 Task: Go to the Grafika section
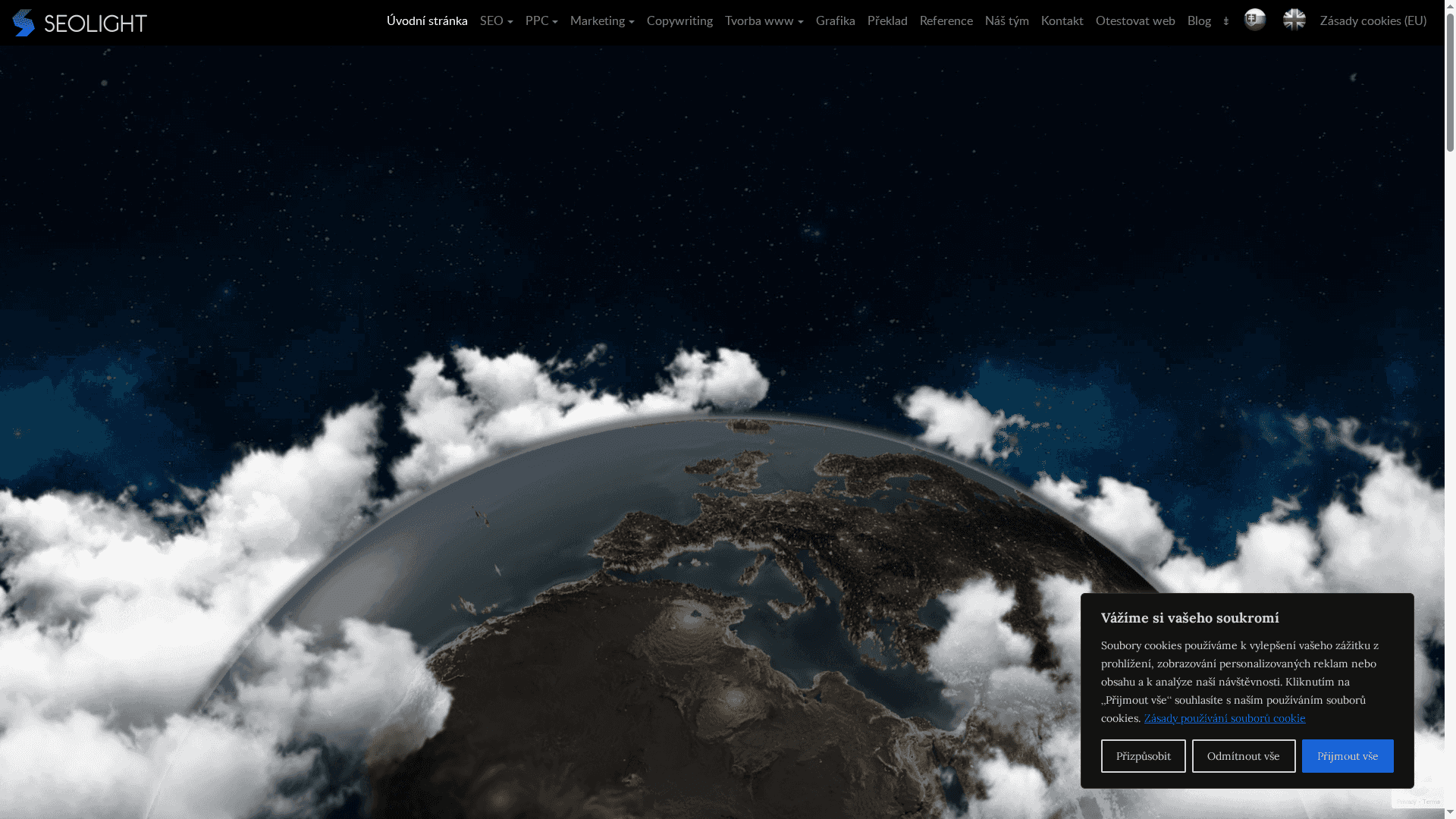tap(835, 21)
